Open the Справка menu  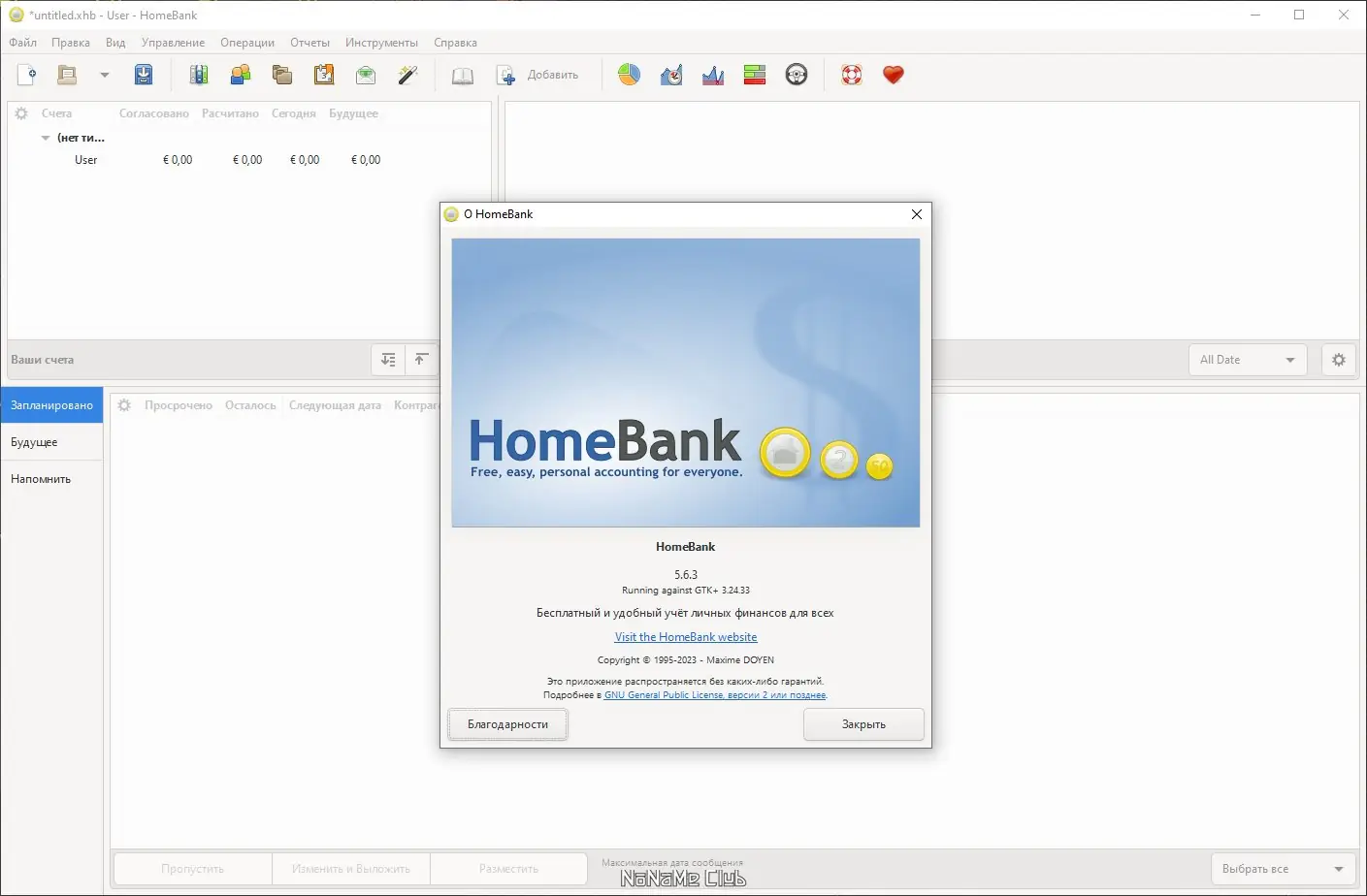point(456,43)
